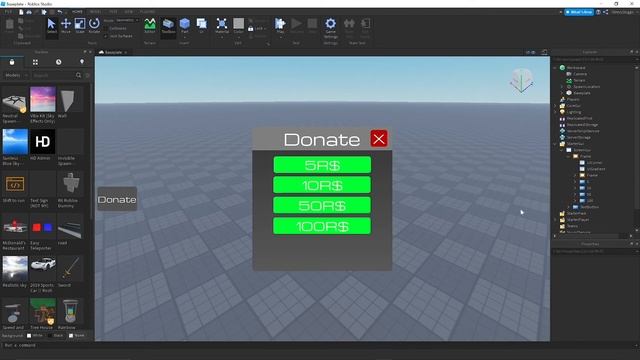Expand the Lighting node in Explorer
The width and height of the screenshot is (640, 360).
[555, 112]
